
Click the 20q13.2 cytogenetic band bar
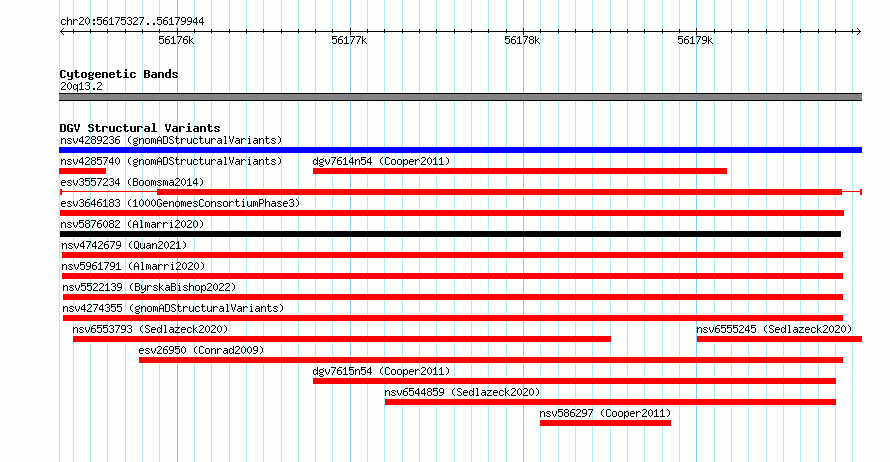click(460, 97)
